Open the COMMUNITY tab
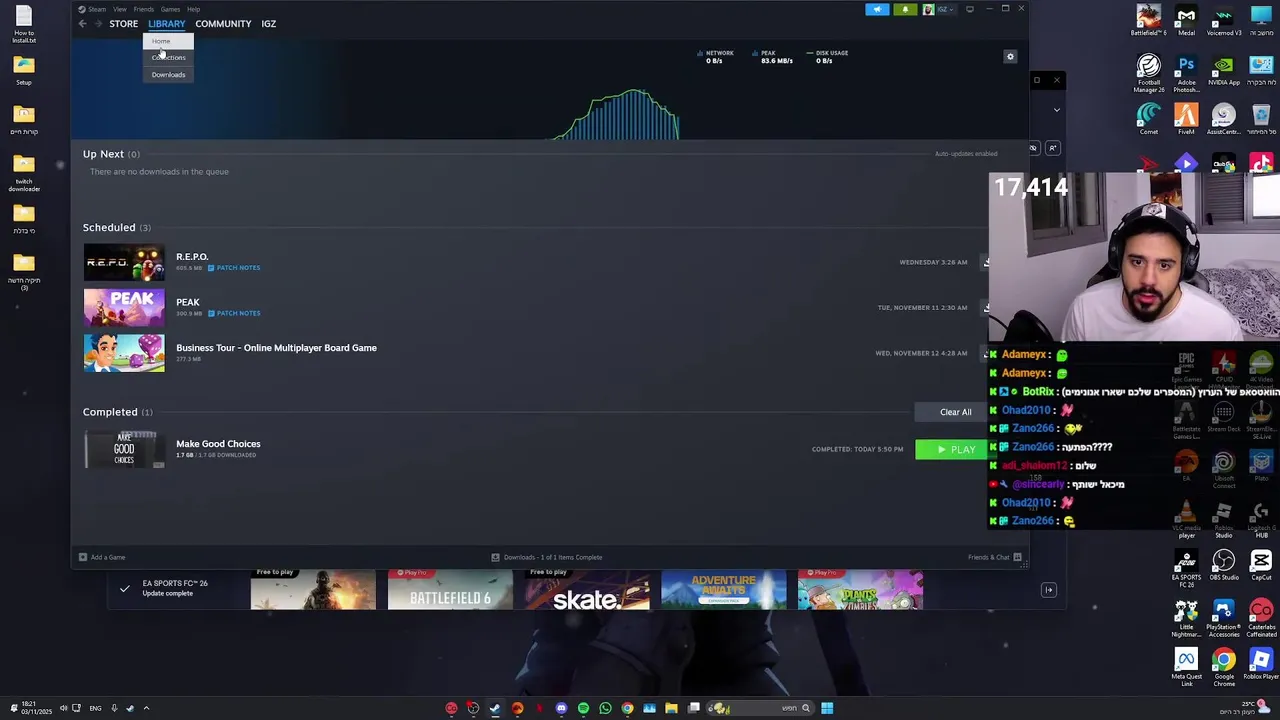This screenshot has width=1280, height=720. 223,24
